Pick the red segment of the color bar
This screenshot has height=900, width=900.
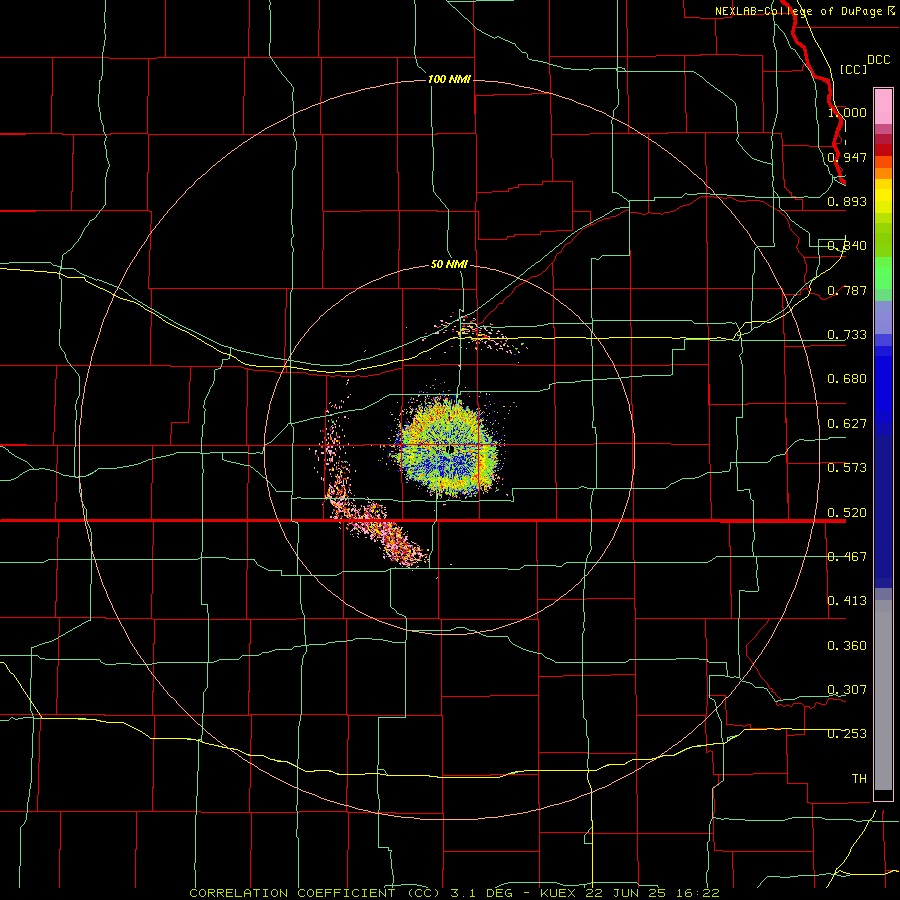tap(883, 150)
